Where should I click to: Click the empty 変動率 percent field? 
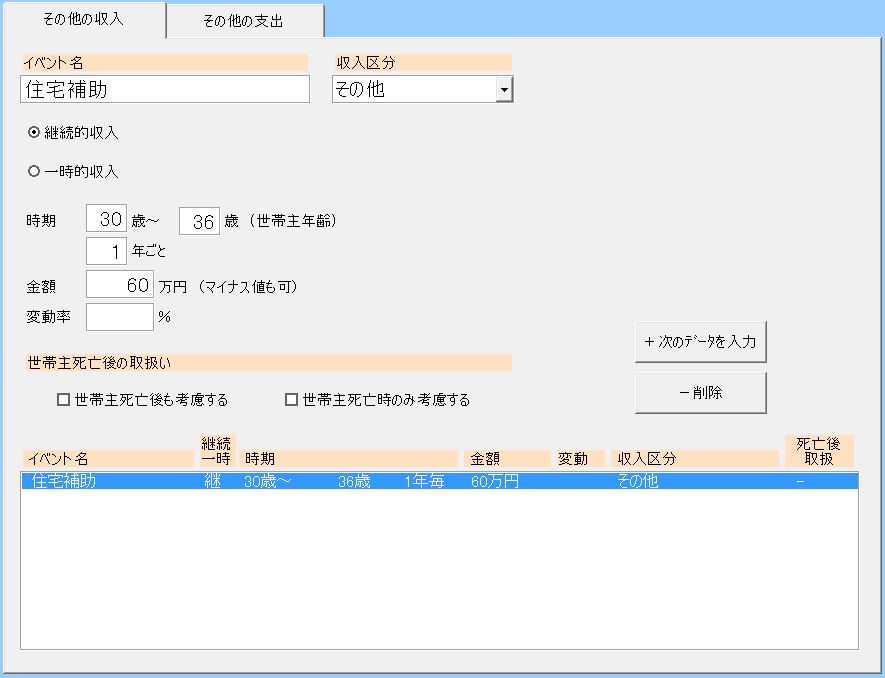pos(120,317)
